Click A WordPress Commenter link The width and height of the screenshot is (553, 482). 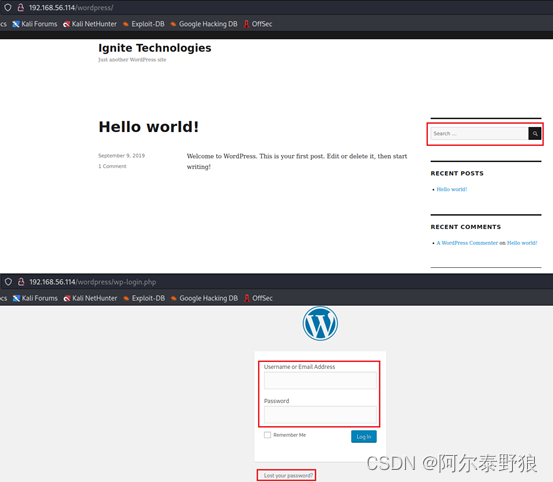[x=467, y=243]
